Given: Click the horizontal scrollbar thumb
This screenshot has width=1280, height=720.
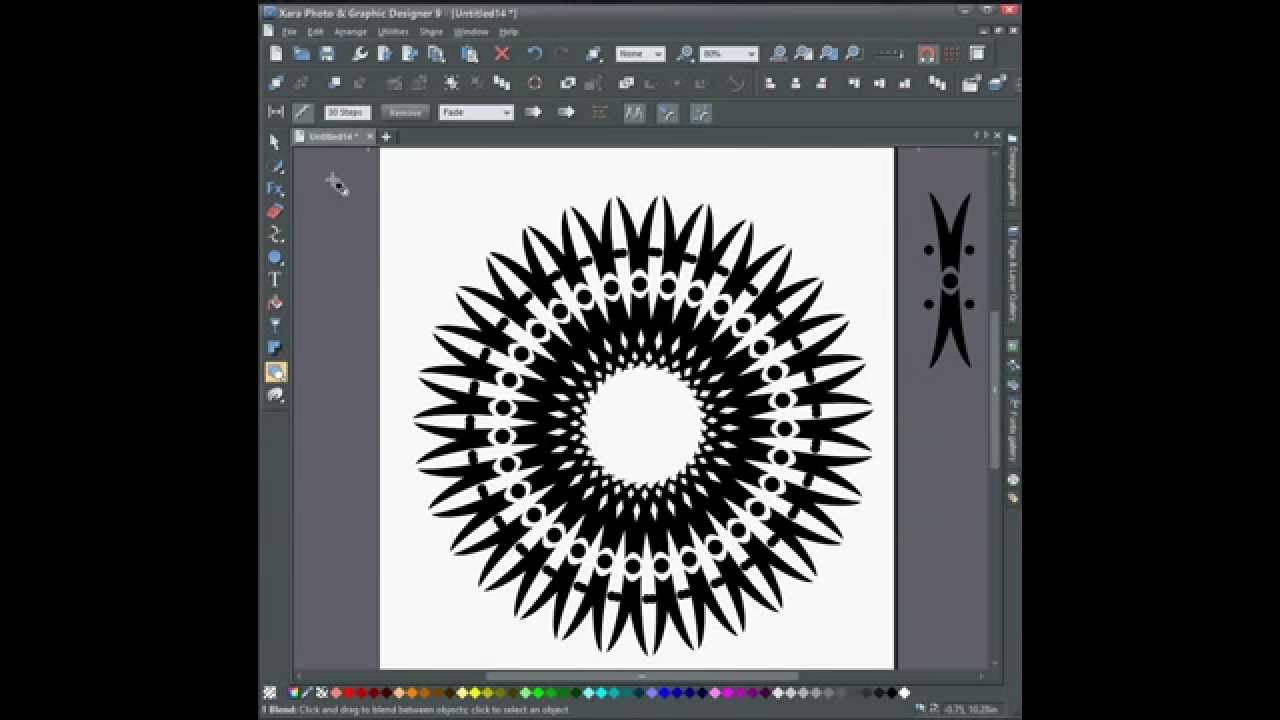Looking at the screenshot, I should tap(643, 676).
